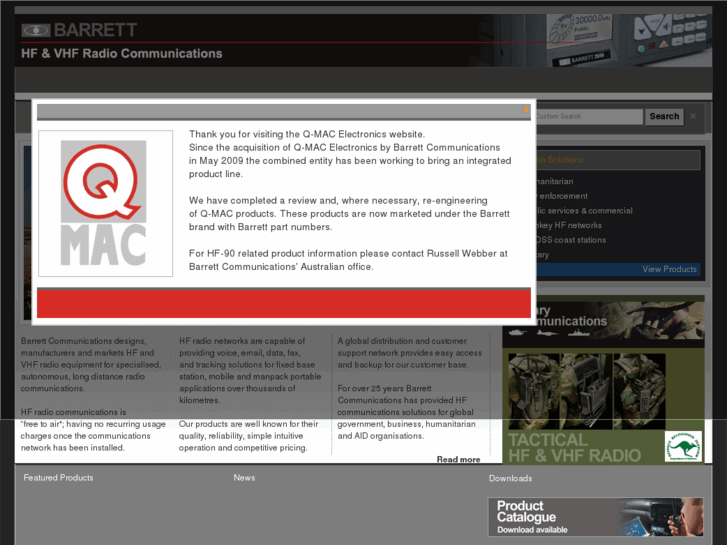Click the Search button

click(x=664, y=116)
